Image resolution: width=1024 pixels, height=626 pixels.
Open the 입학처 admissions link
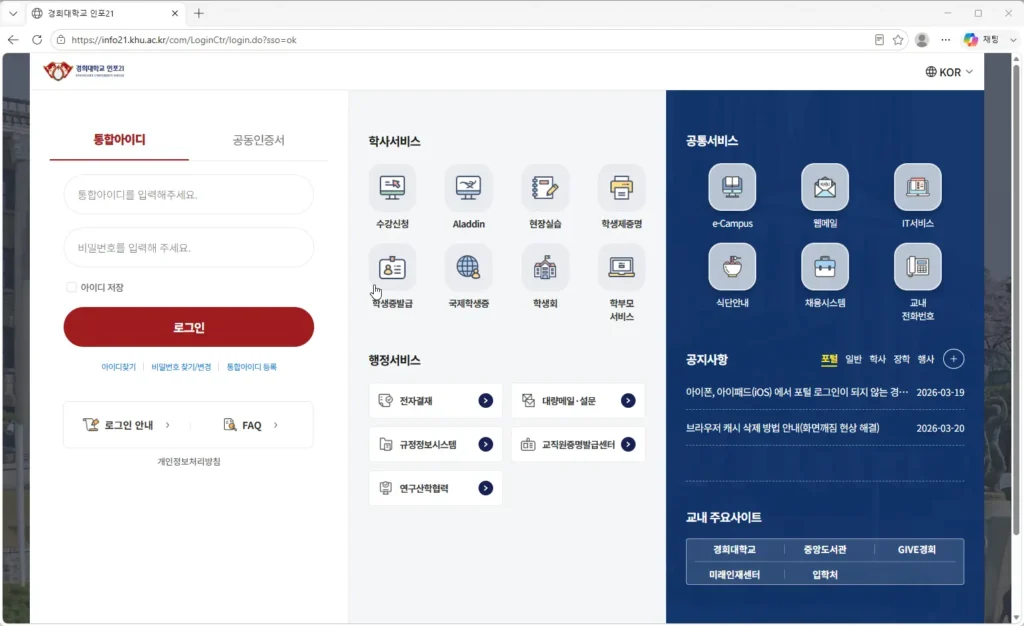(x=825, y=574)
